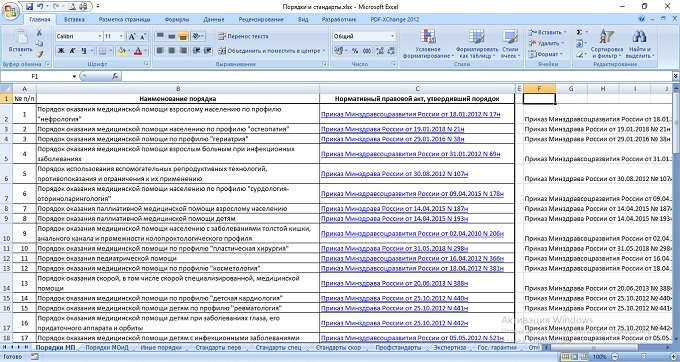This screenshot has width=680, height=362.
Task: Toggle italic (К) formatting
Action: (72, 51)
